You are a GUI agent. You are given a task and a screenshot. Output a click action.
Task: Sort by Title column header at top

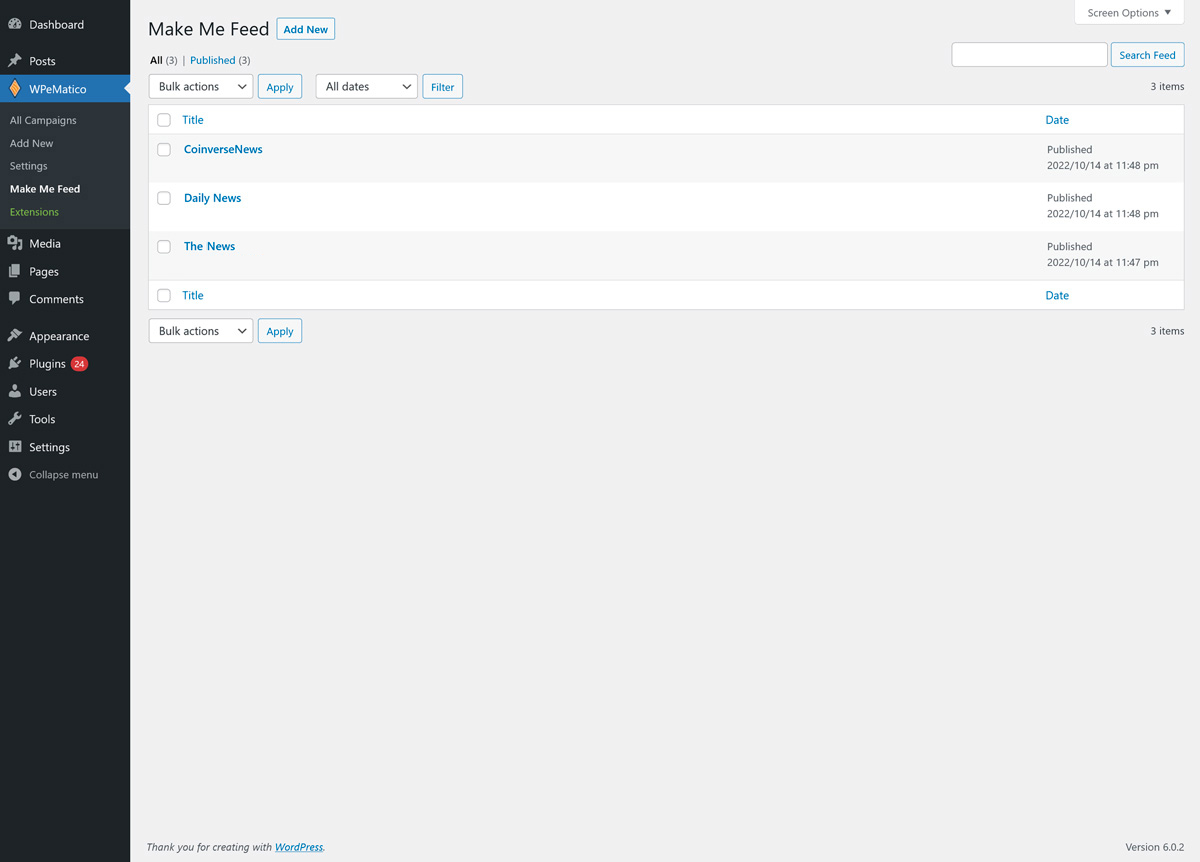click(x=193, y=120)
